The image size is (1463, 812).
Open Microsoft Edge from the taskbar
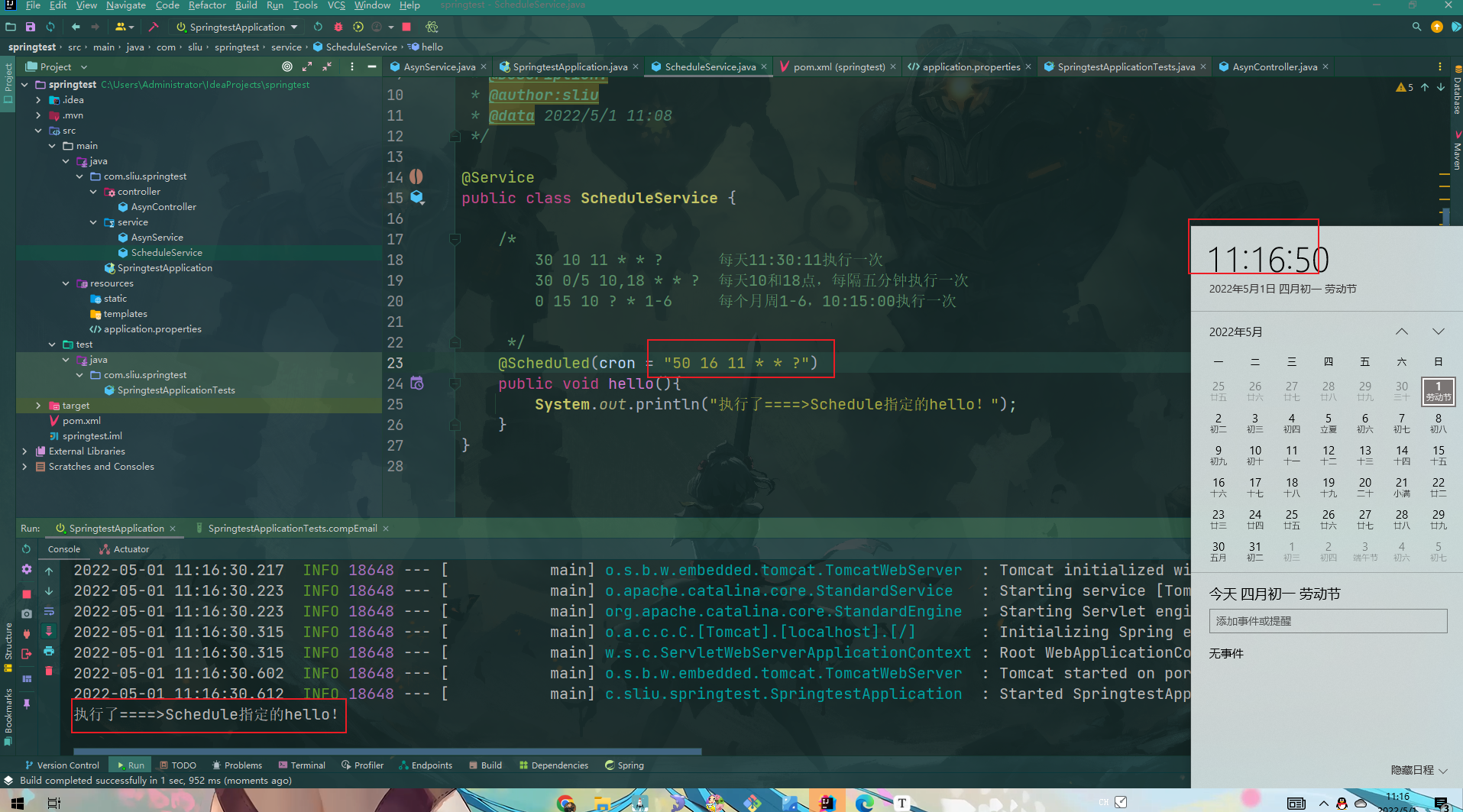pyautogui.click(x=864, y=802)
